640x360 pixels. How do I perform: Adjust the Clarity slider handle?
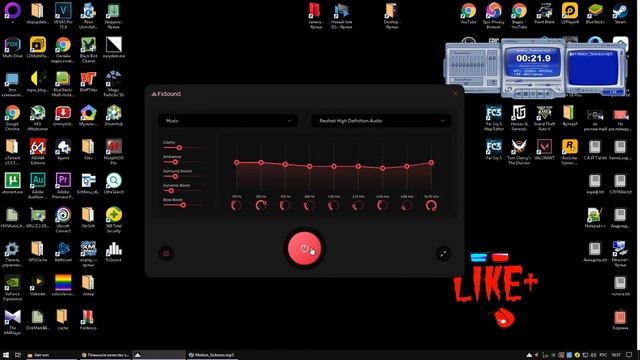point(179,148)
